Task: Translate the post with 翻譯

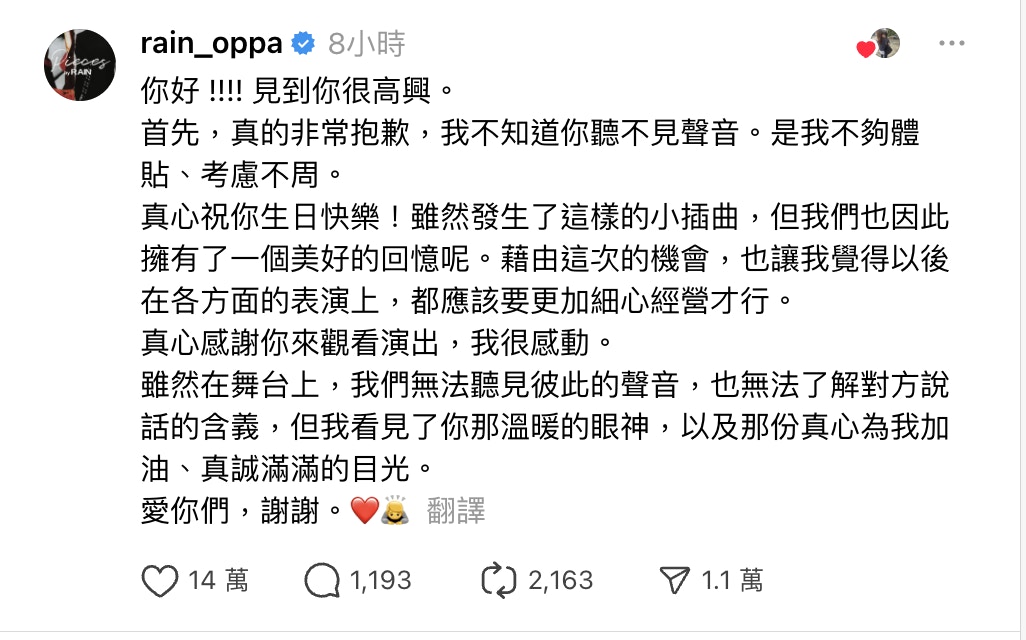Action: 456,513
